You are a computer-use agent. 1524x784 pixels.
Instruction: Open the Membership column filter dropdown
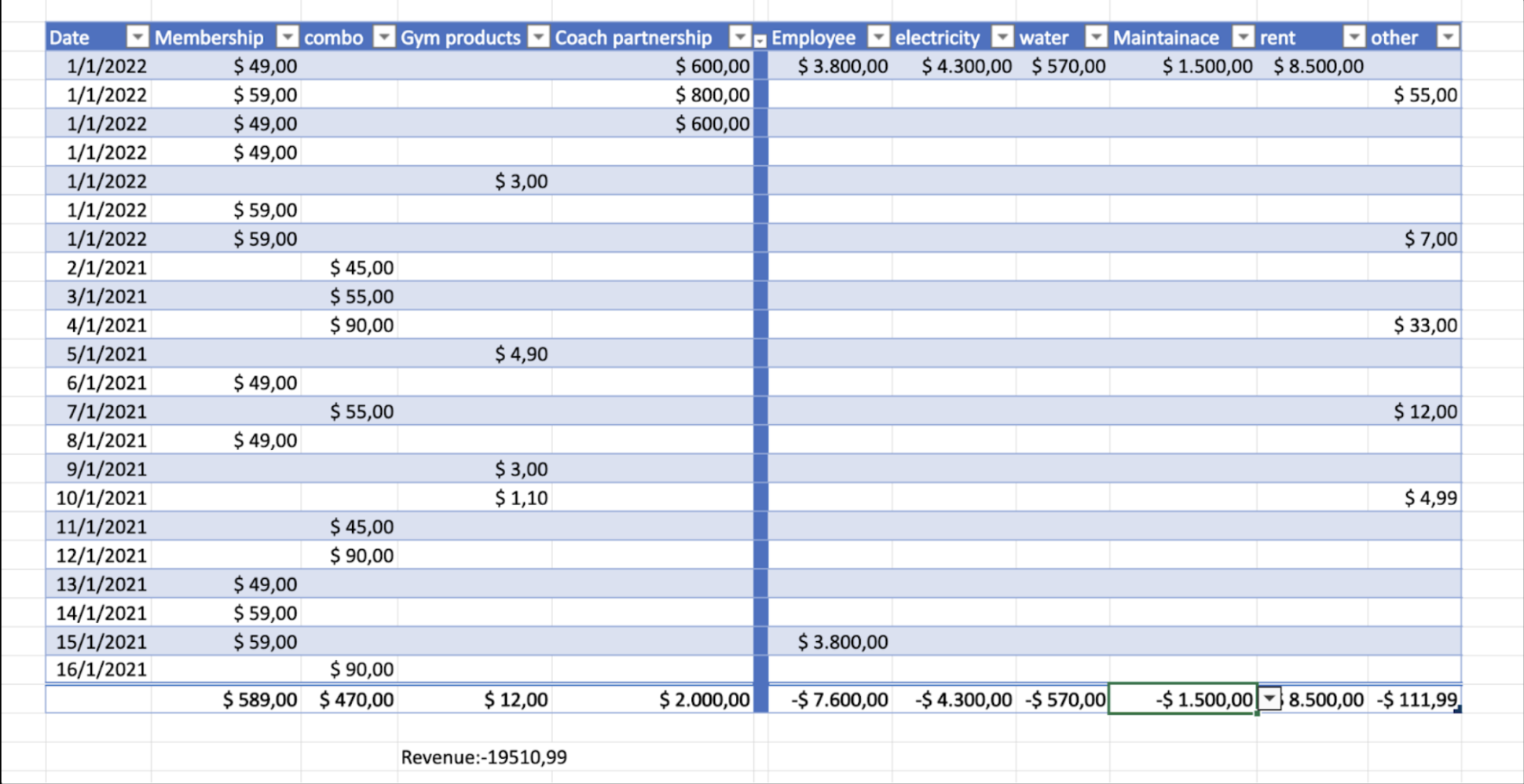pos(288,37)
